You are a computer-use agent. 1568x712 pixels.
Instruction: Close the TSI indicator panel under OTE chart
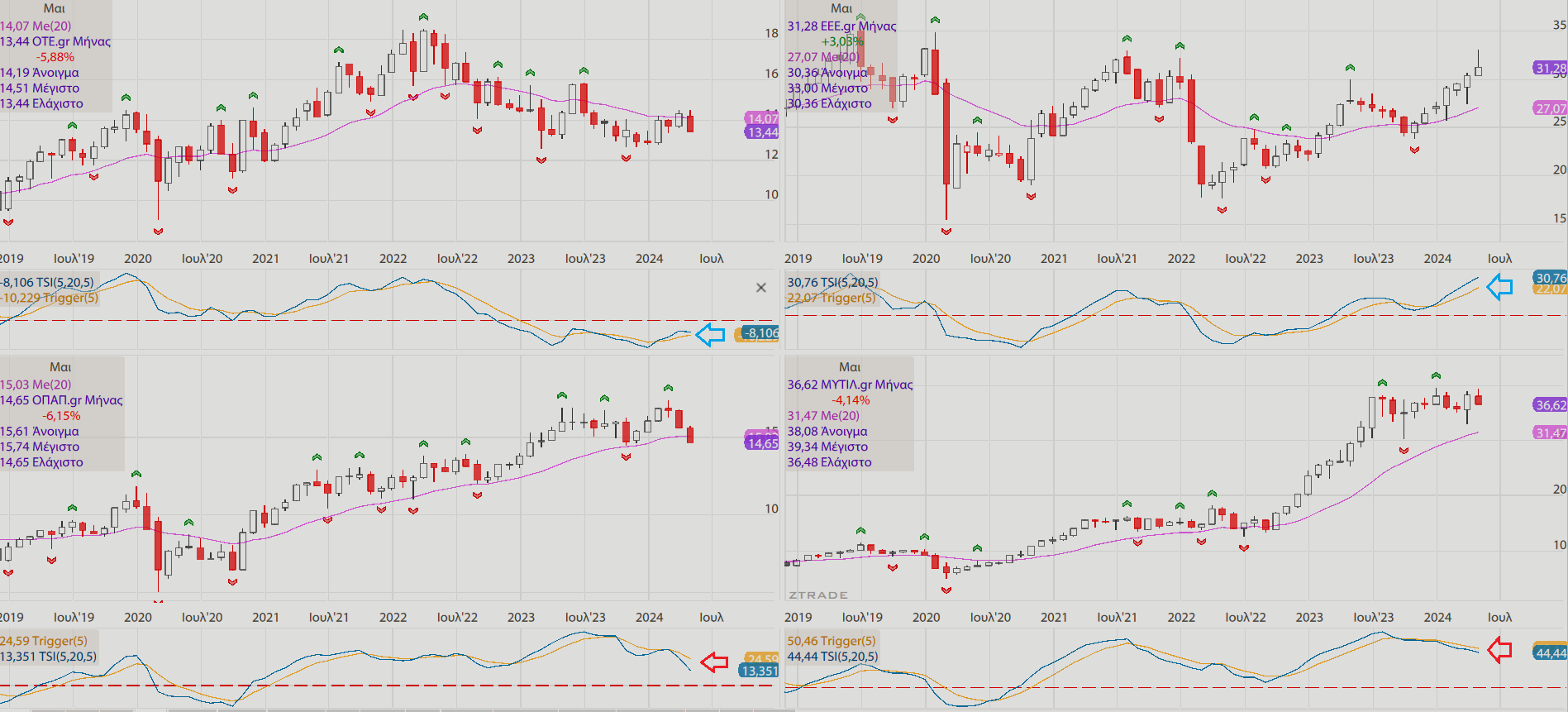(x=761, y=288)
